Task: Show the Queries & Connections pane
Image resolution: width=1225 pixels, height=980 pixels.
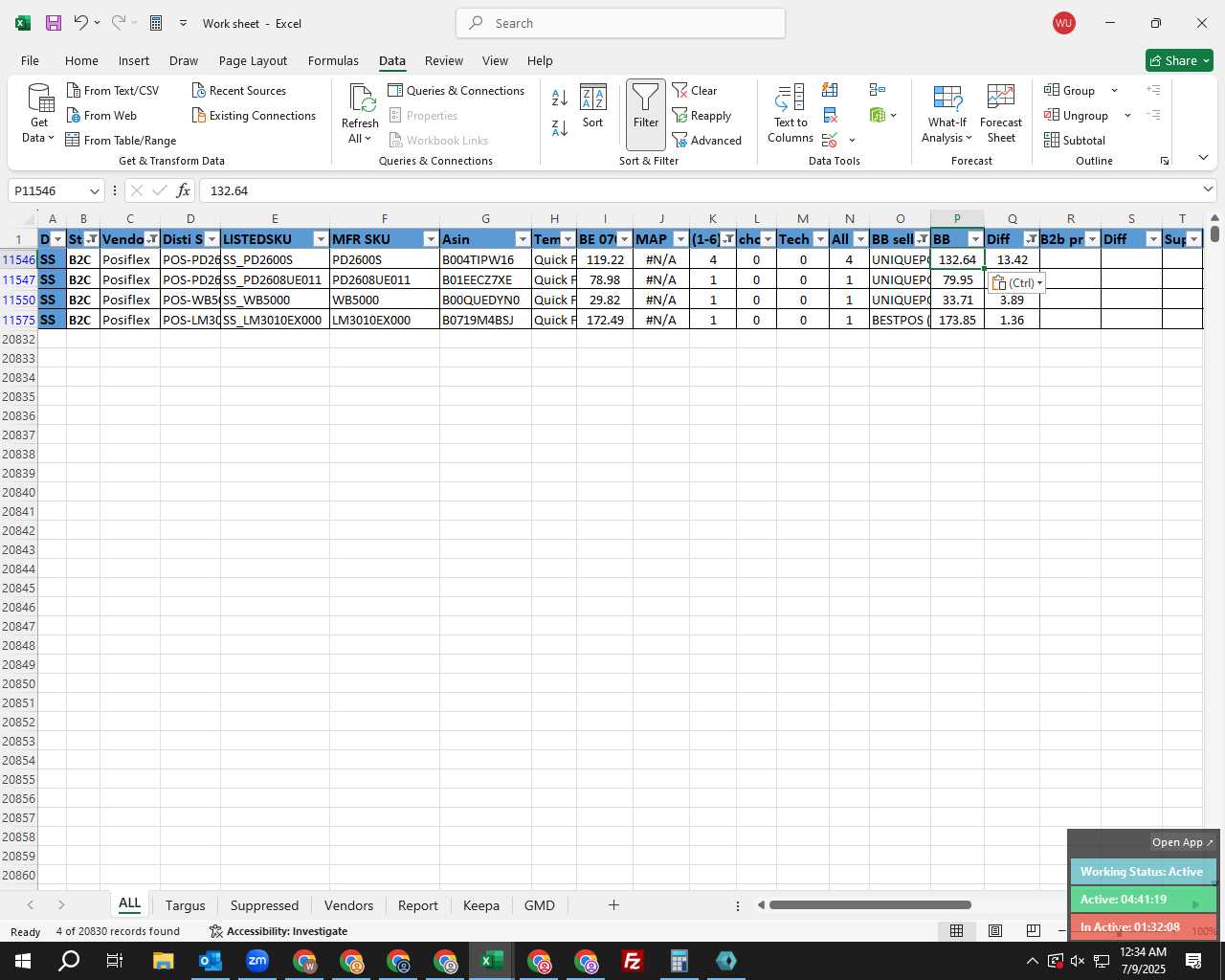Action: [x=457, y=90]
